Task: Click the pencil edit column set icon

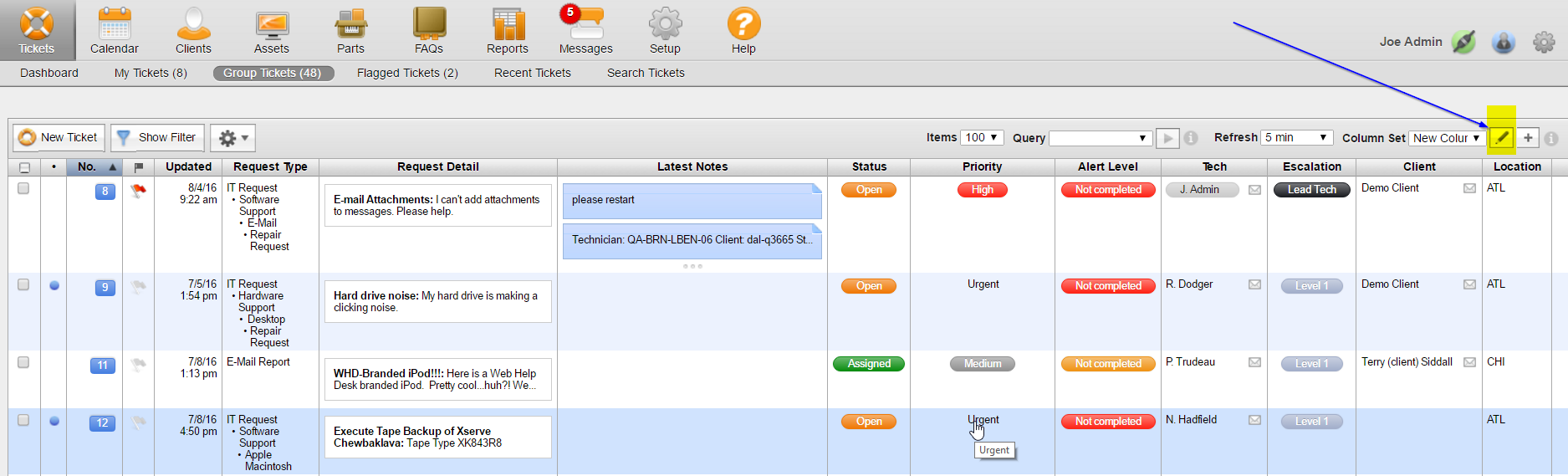Action: [x=1502, y=138]
